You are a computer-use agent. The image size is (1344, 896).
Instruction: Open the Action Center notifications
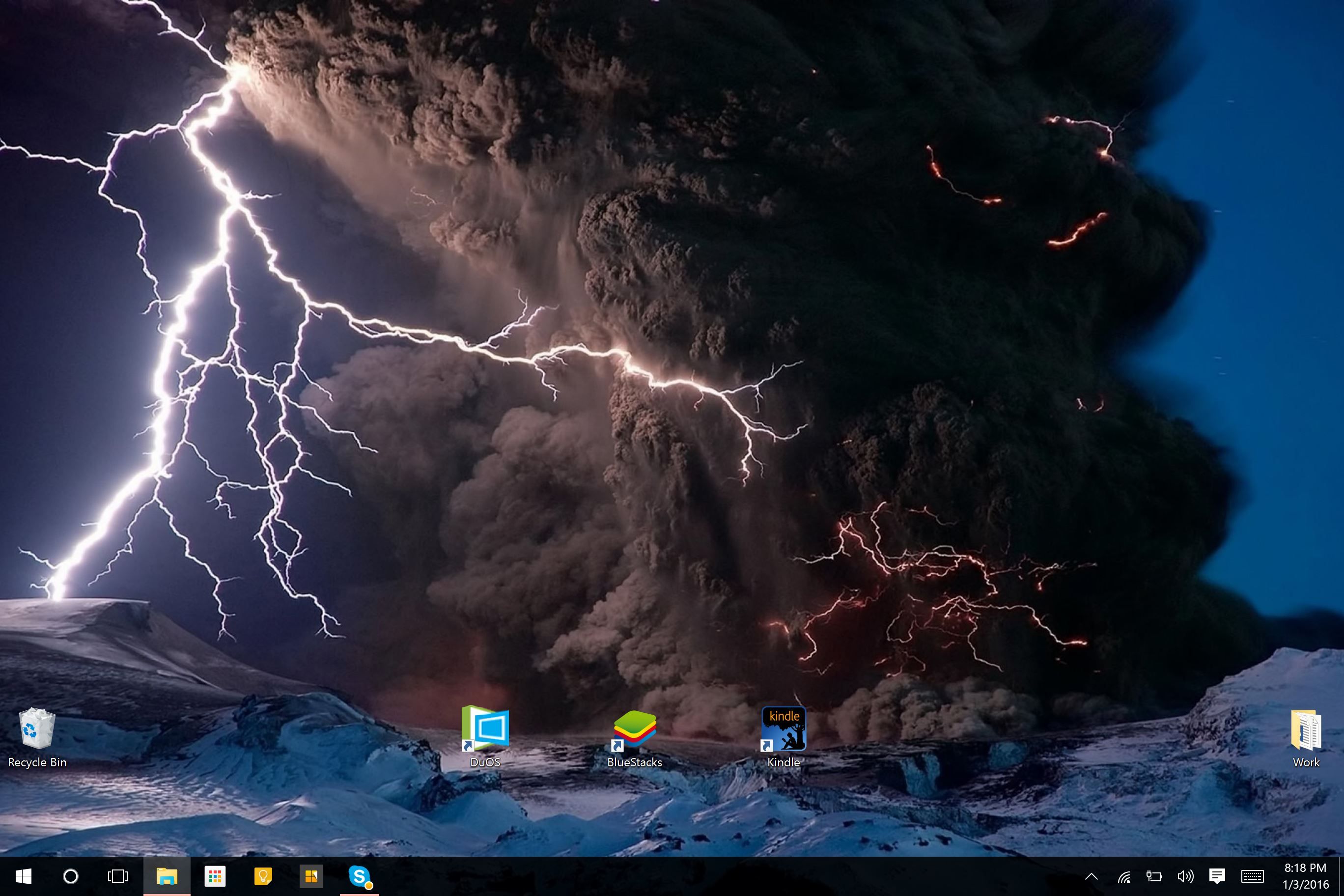click(x=1217, y=876)
